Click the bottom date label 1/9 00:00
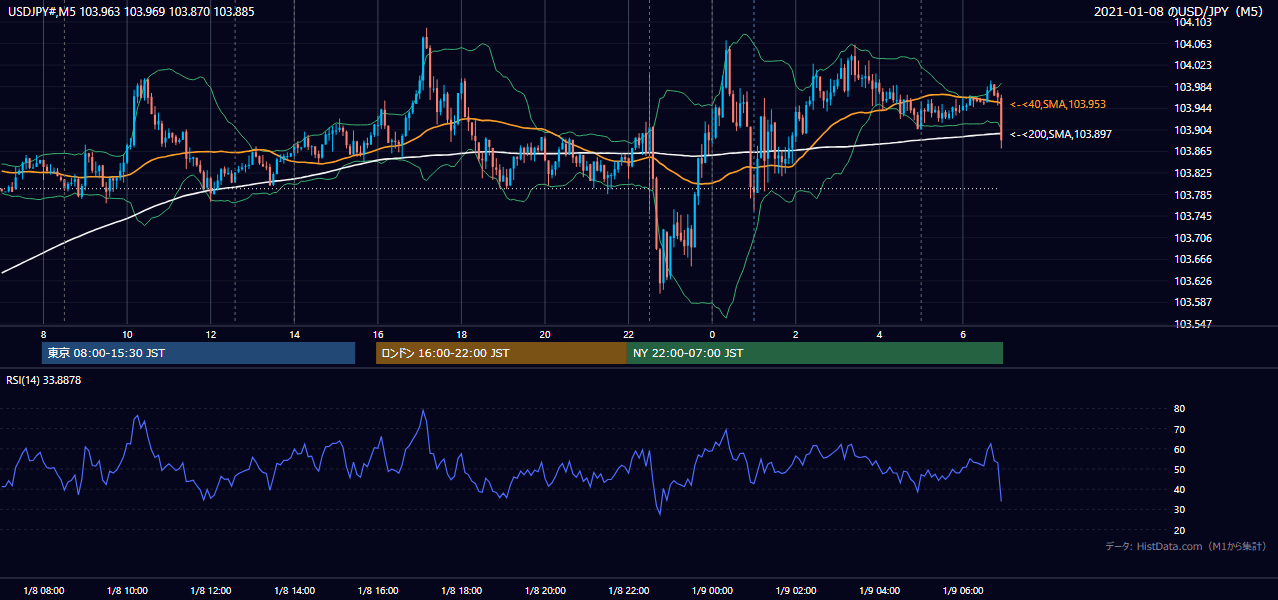Image resolution: width=1278 pixels, height=600 pixels. [x=712, y=591]
